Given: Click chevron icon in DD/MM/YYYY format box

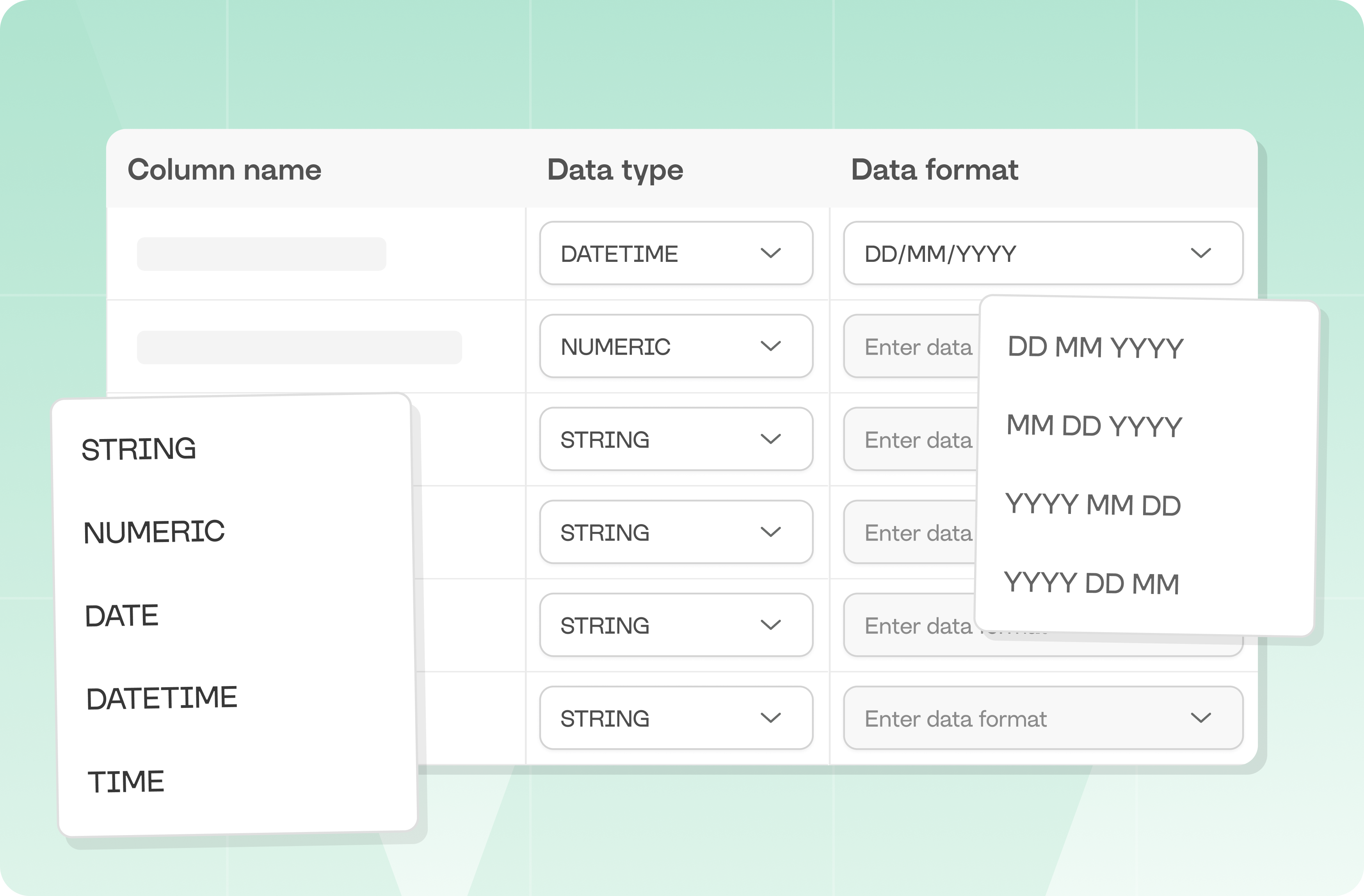Looking at the screenshot, I should point(1200,253).
